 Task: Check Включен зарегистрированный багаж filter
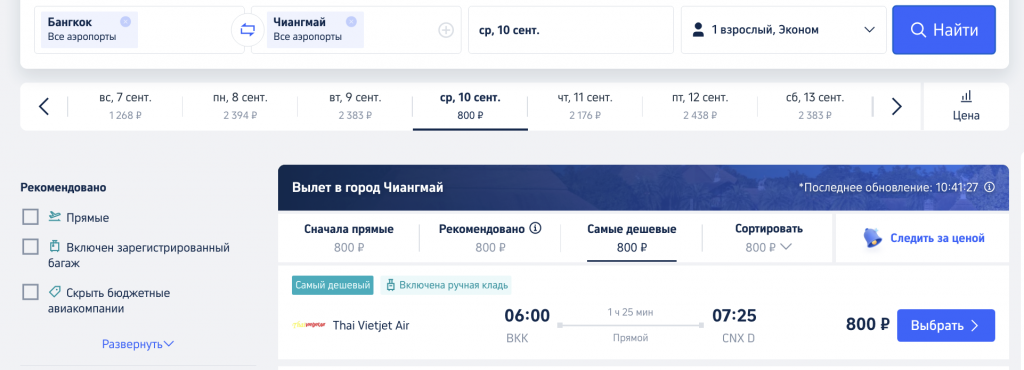coord(31,247)
